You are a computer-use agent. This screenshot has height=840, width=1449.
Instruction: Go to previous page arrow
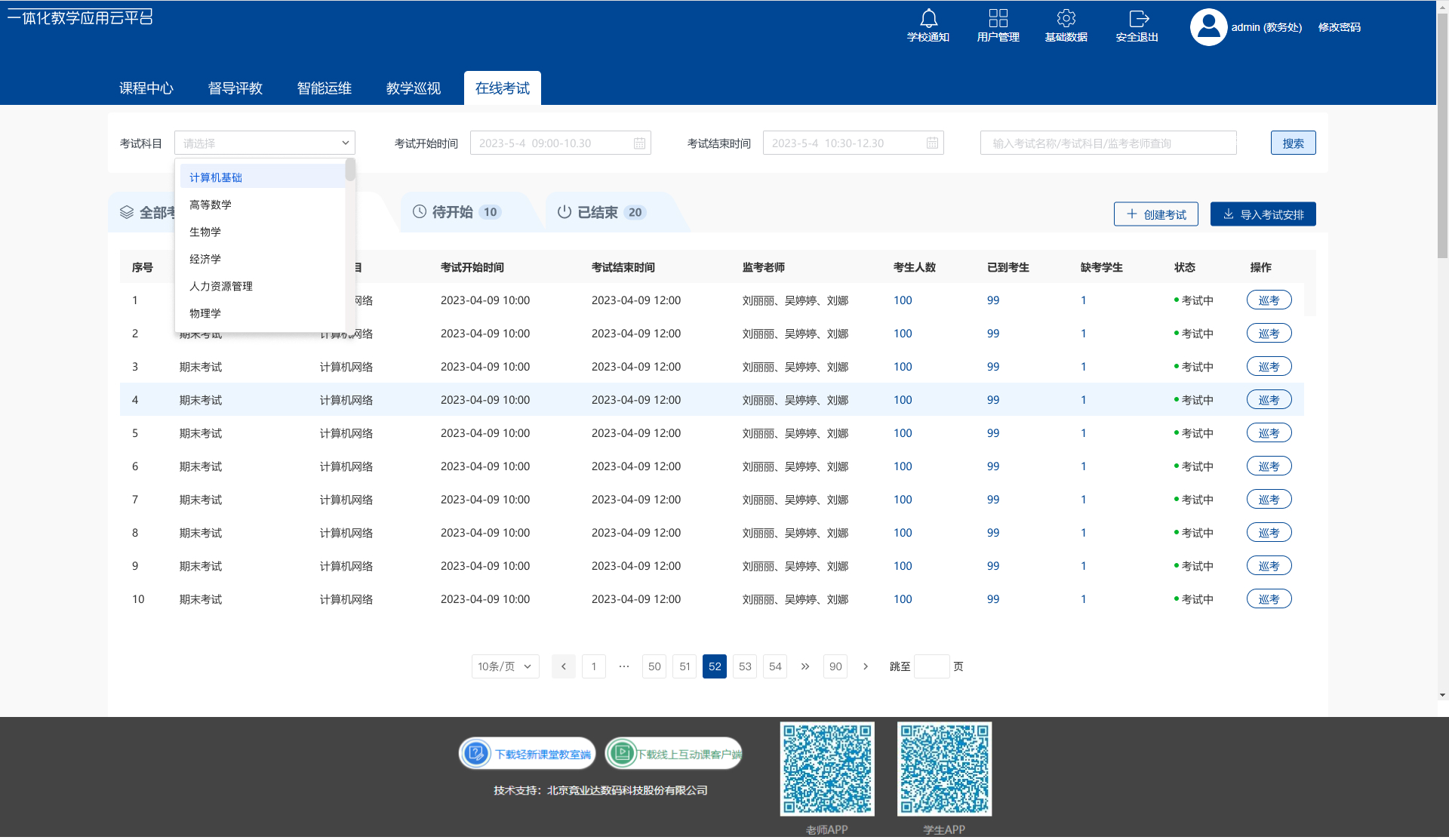(564, 666)
